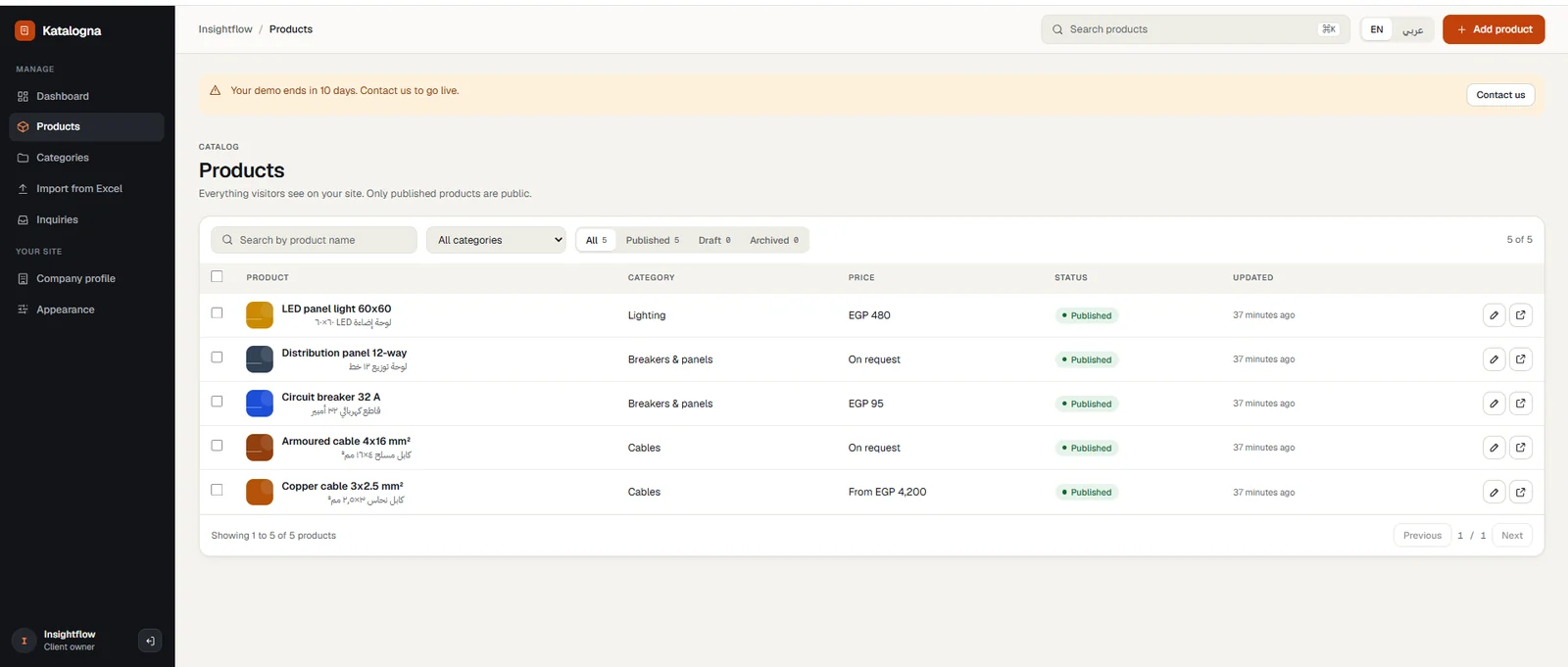Screen dimensions: 1568x667
Task: Mark the Armoured cable 4x16 mm² checkbox
Action: (x=217, y=446)
